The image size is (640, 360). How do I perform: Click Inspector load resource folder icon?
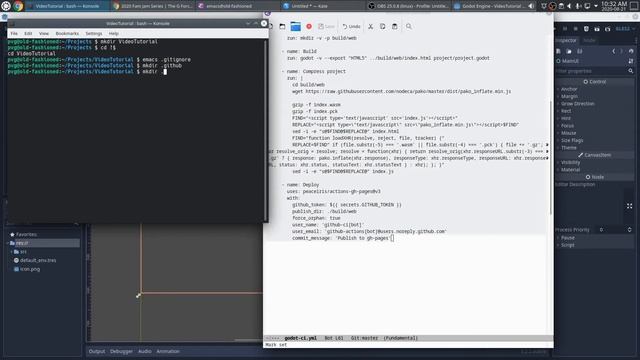click(x=569, y=51)
